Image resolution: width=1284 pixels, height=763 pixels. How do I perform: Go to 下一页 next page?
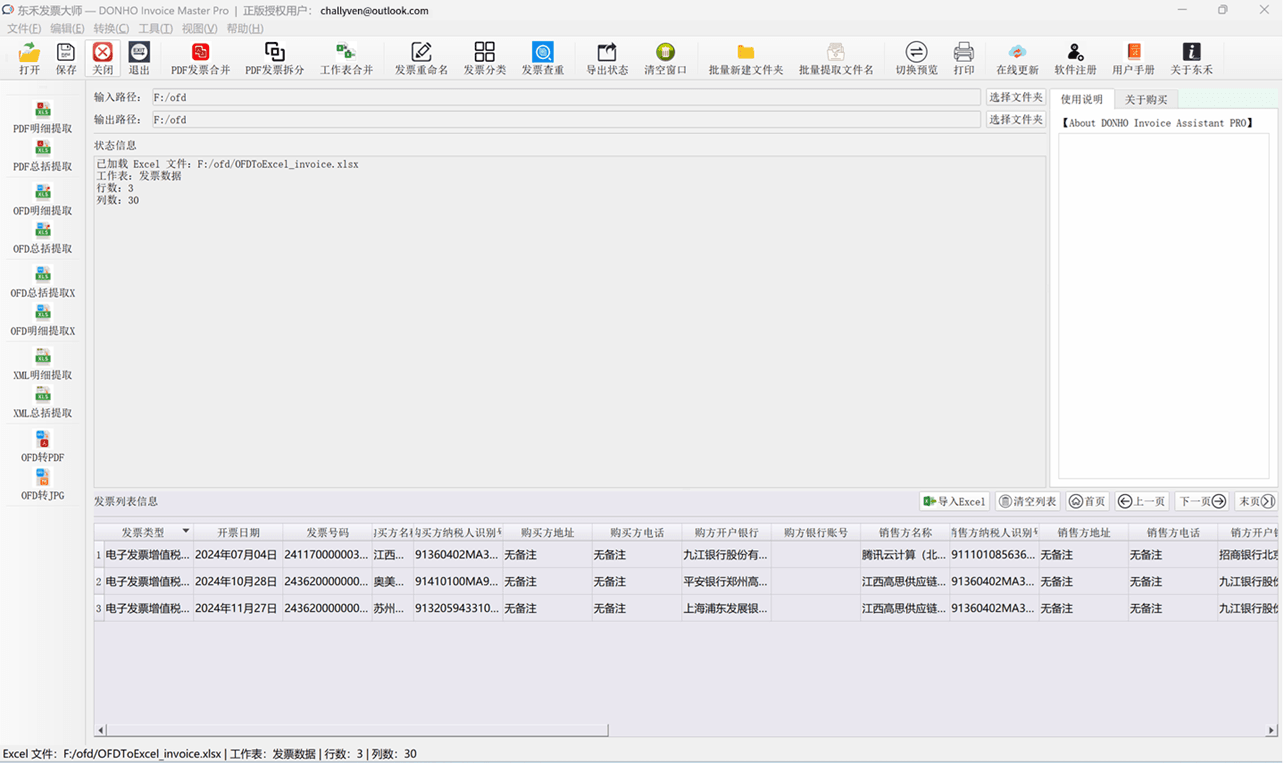1202,501
